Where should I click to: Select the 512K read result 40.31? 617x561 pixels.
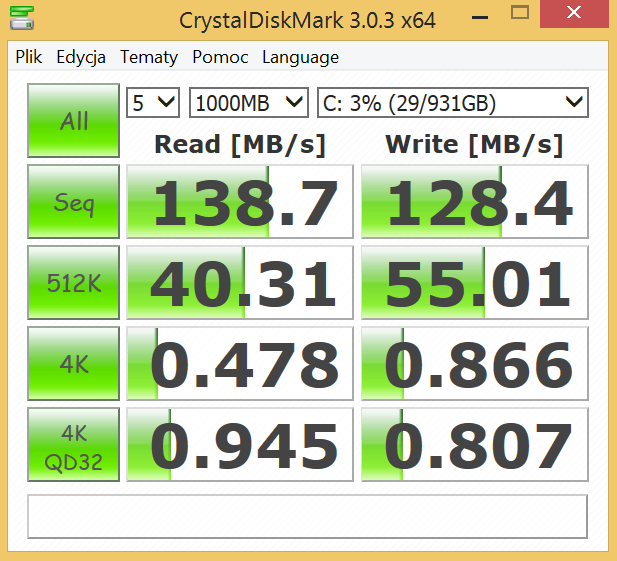click(240, 282)
